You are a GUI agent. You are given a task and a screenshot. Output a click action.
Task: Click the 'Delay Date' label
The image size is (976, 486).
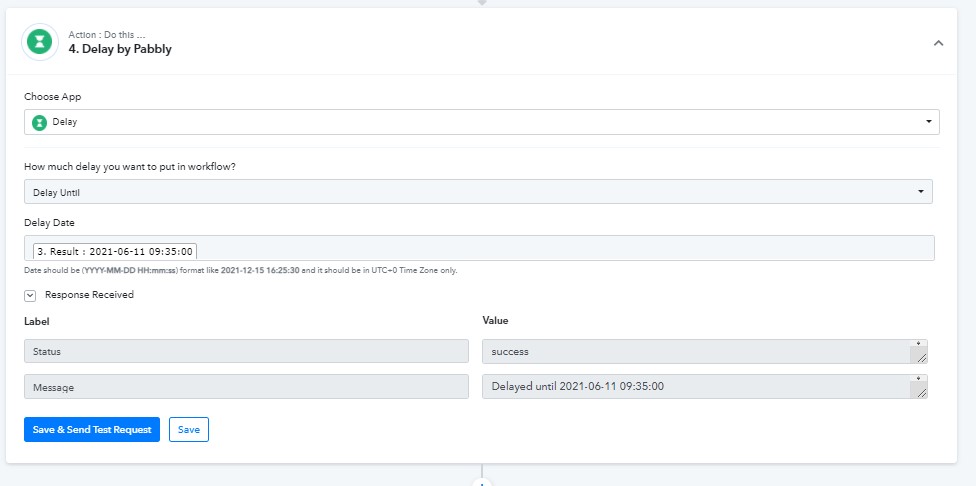(x=49, y=222)
